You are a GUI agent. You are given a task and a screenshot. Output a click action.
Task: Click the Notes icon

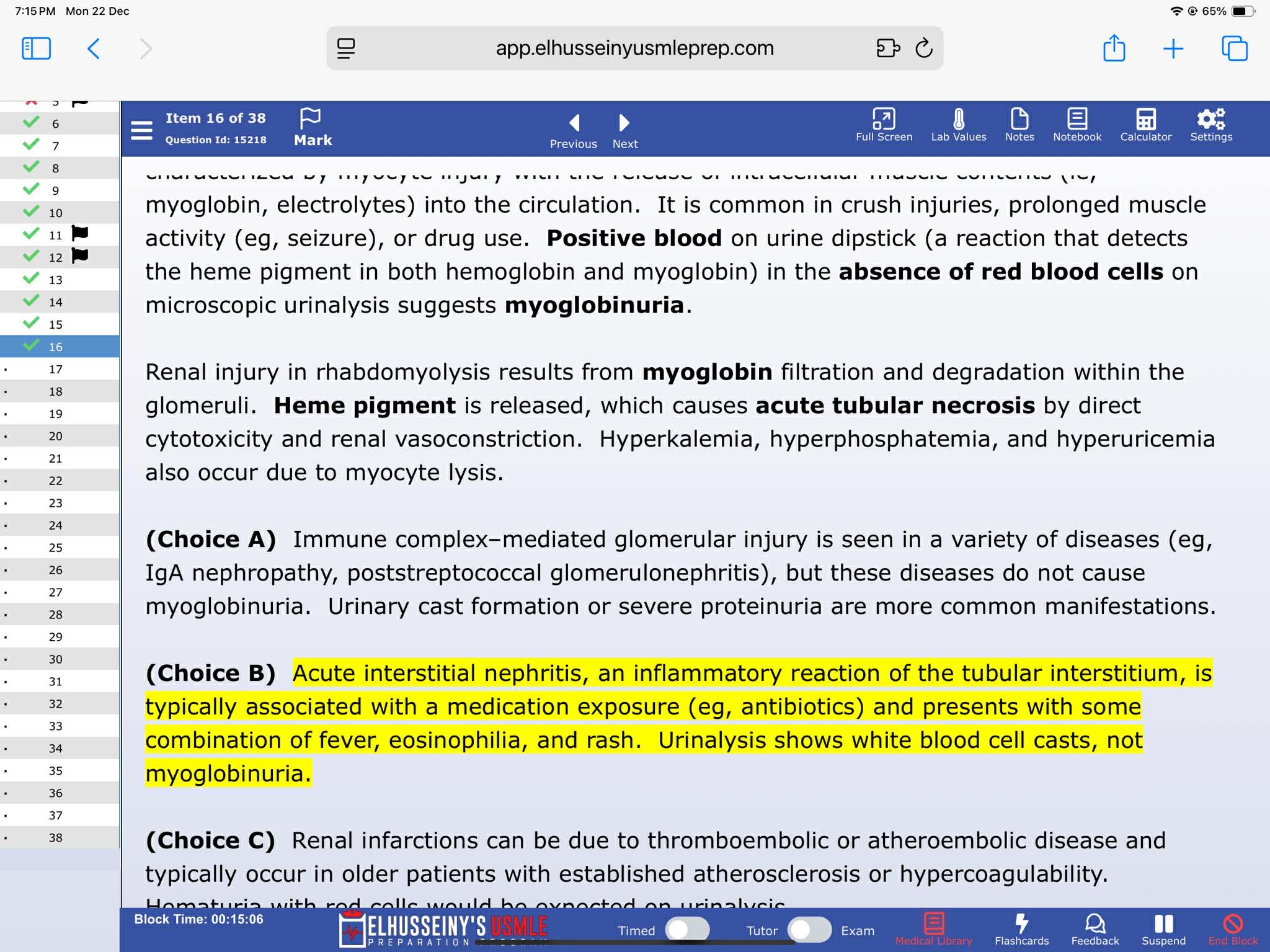[1019, 126]
